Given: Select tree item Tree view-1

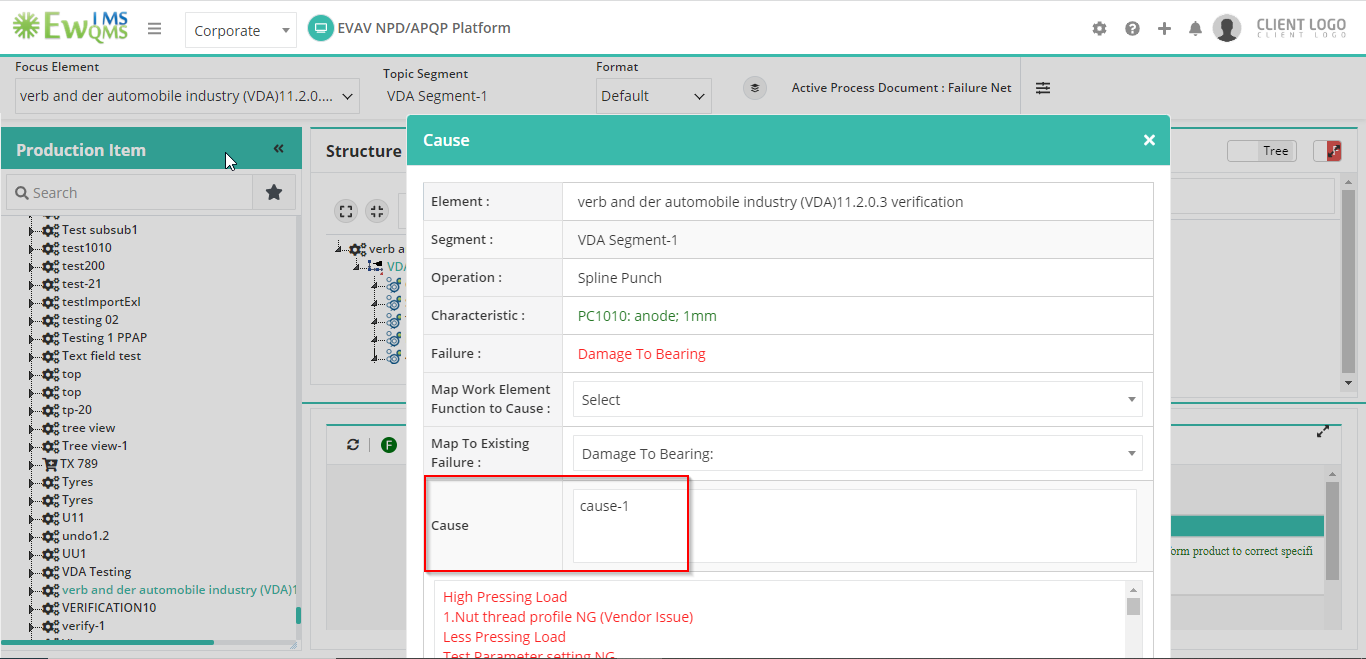Looking at the screenshot, I should 94,446.
